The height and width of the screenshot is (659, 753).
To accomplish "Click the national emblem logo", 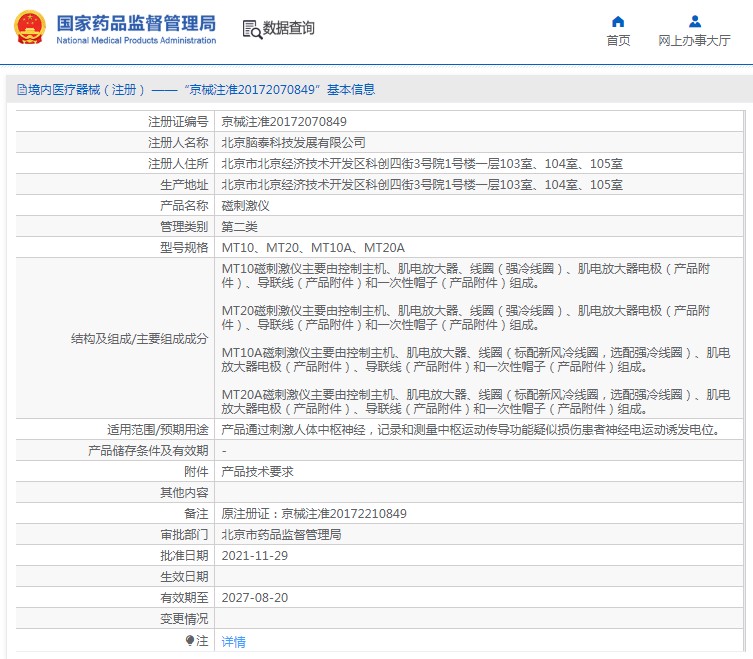I will pos(28,28).
